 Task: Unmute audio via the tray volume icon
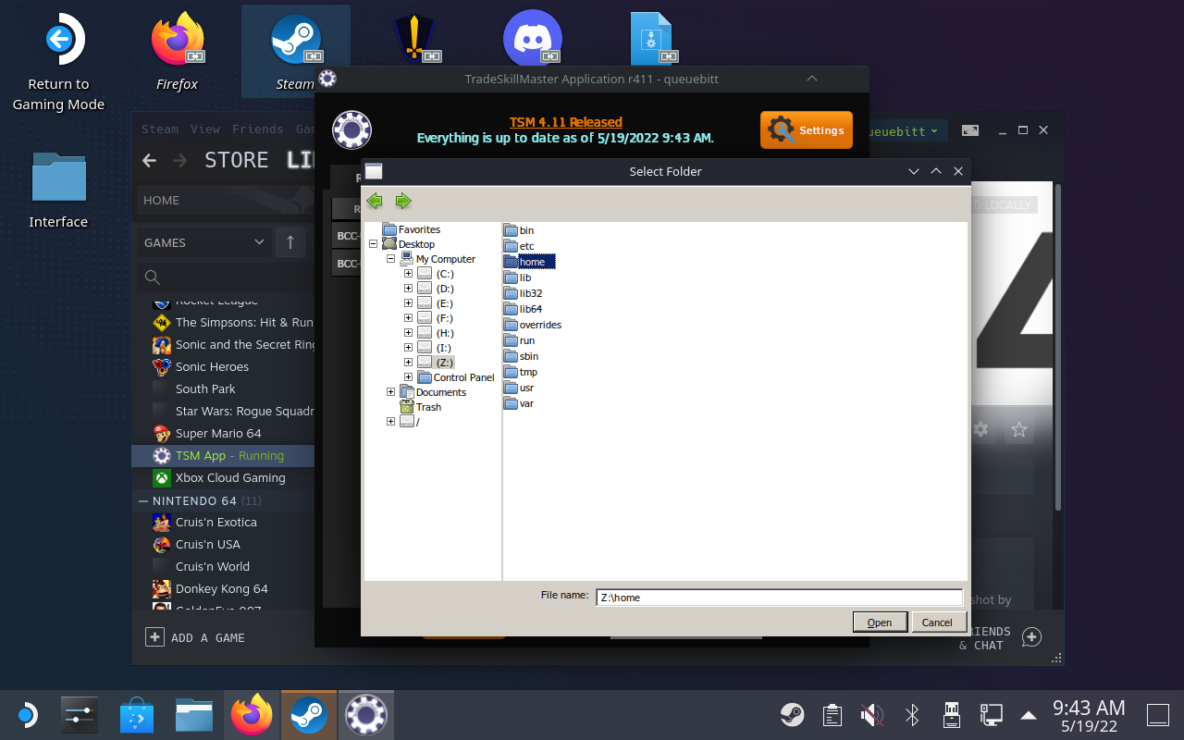tap(871, 715)
